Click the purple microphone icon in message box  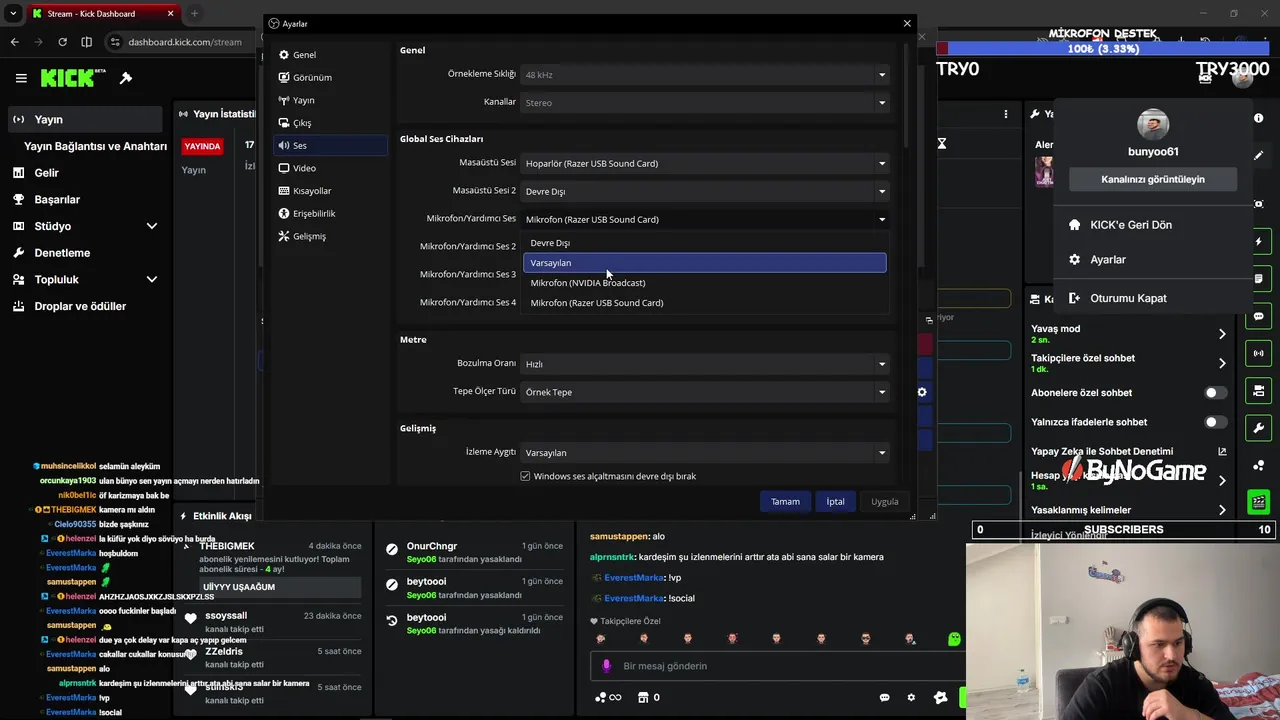[x=606, y=666]
